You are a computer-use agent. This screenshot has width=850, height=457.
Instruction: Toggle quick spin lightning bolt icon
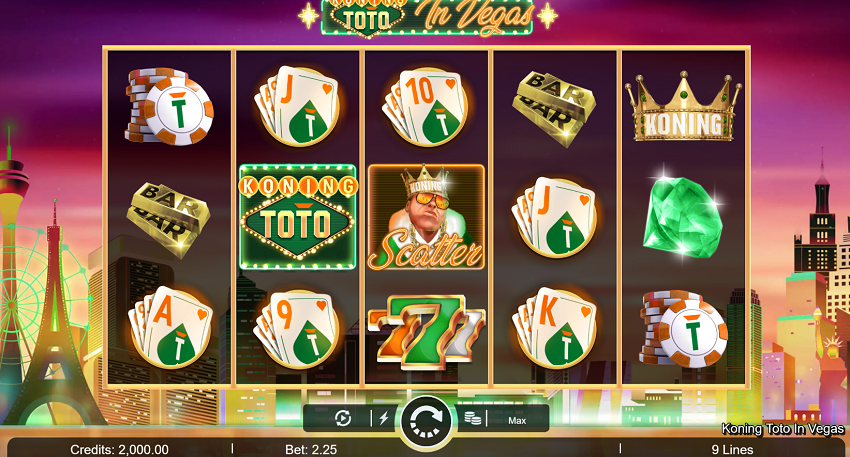point(384,418)
